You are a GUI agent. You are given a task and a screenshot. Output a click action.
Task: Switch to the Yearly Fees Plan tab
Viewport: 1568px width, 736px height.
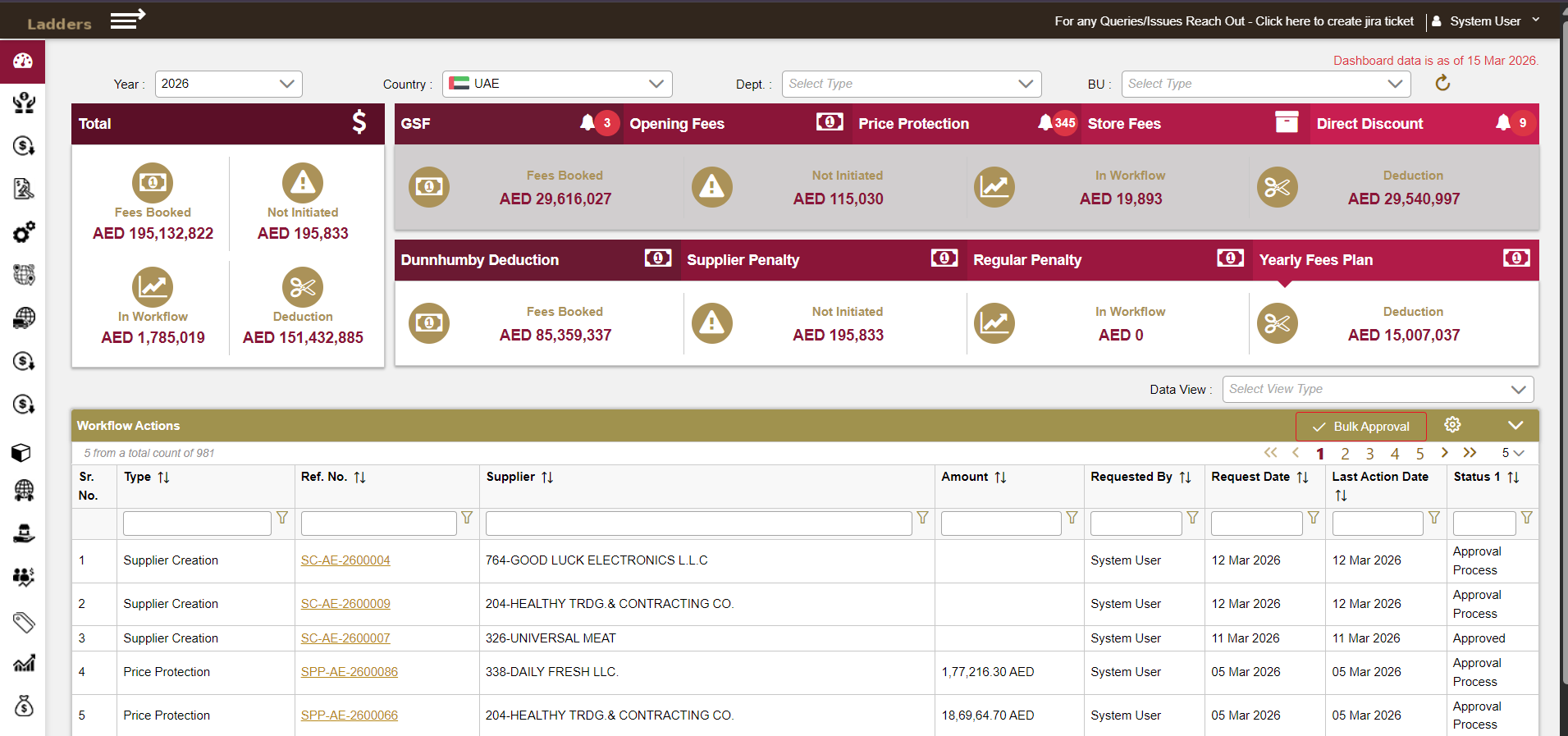tap(1396, 260)
